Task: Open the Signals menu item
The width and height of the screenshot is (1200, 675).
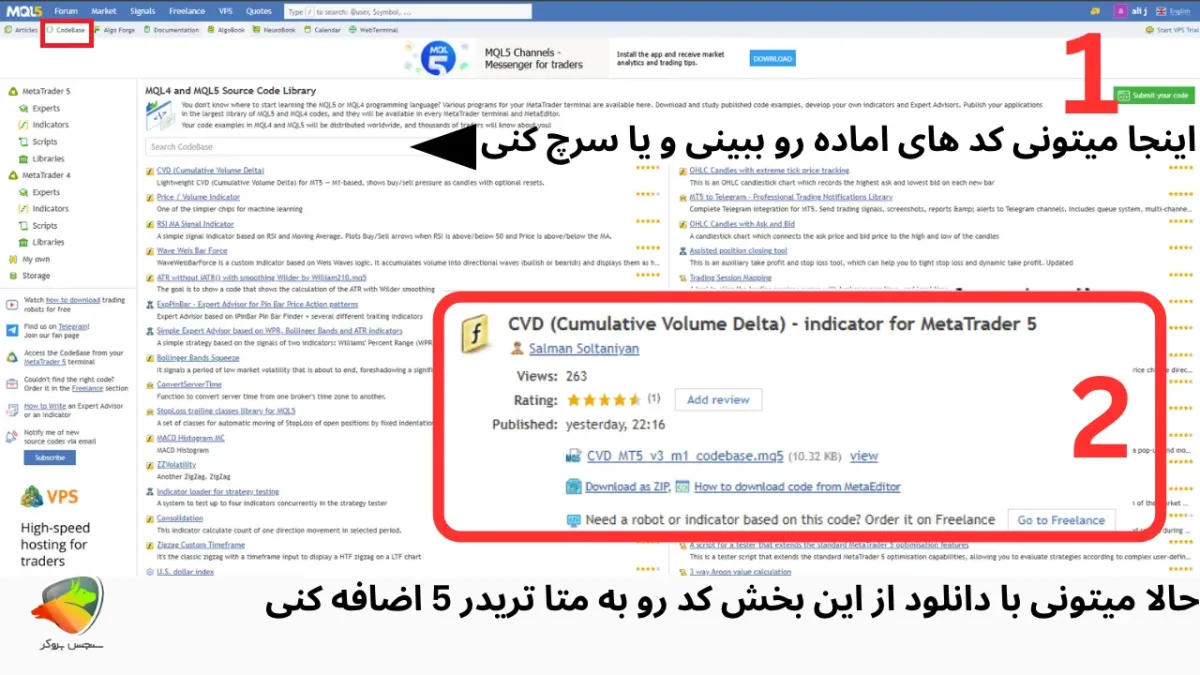Action: click(x=142, y=11)
